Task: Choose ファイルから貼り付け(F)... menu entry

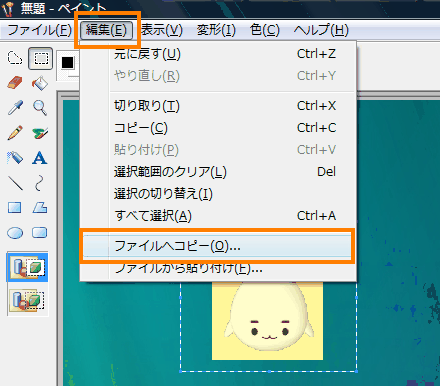Action: (218, 268)
